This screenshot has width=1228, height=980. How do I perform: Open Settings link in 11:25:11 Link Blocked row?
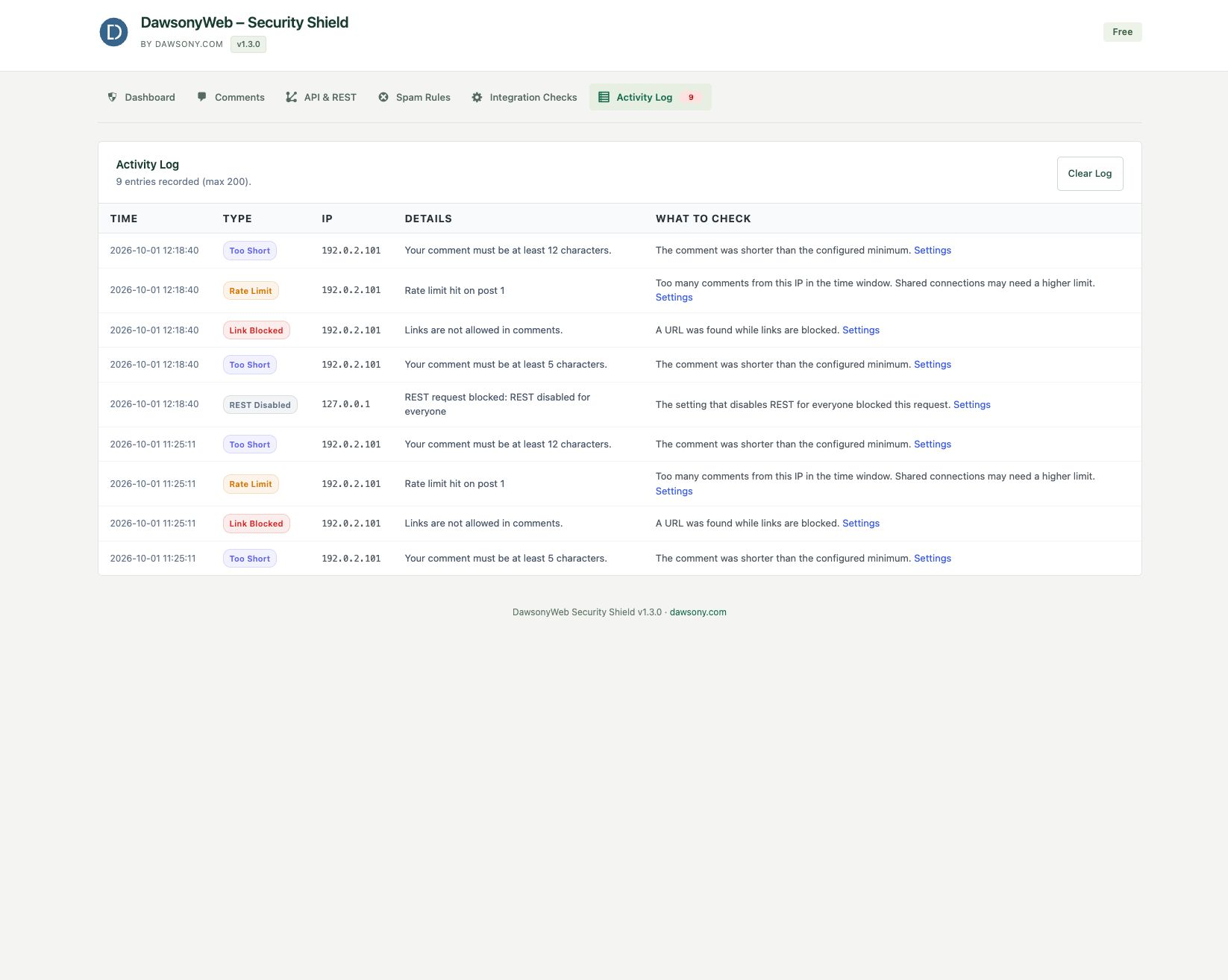[x=861, y=524]
